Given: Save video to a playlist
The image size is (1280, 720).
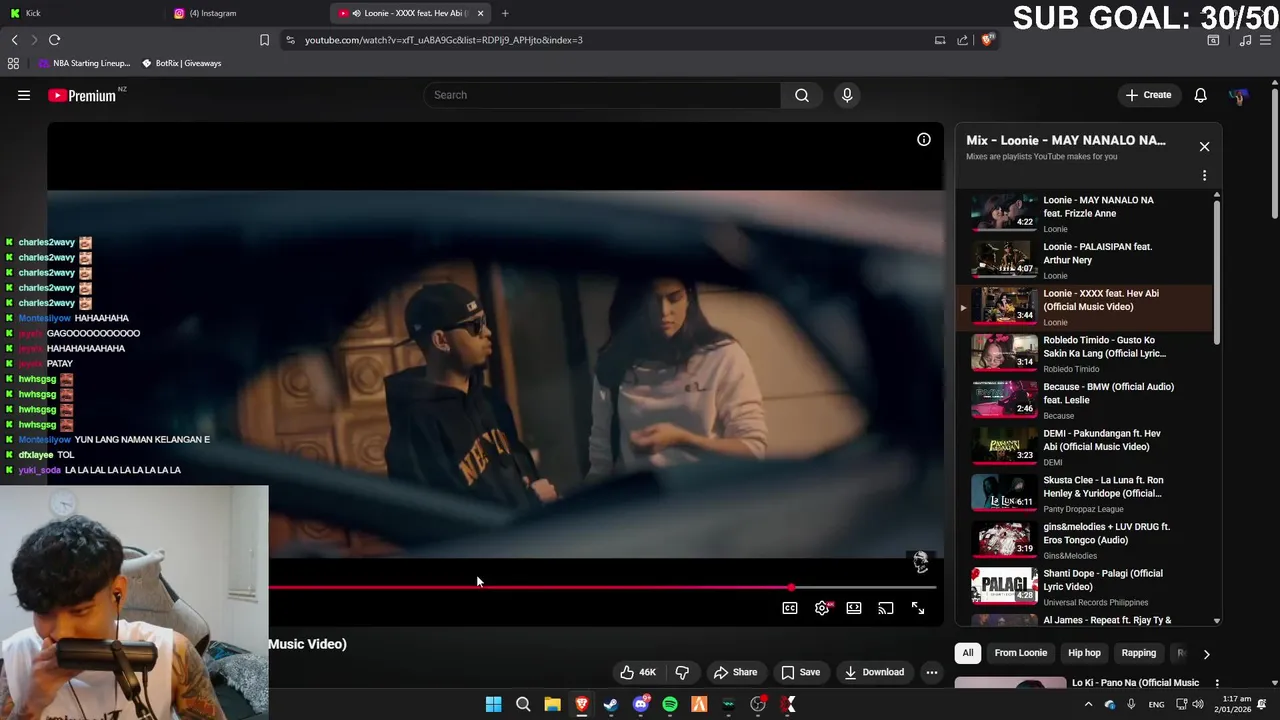Looking at the screenshot, I should pyautogui.click(x=800, y=672).
